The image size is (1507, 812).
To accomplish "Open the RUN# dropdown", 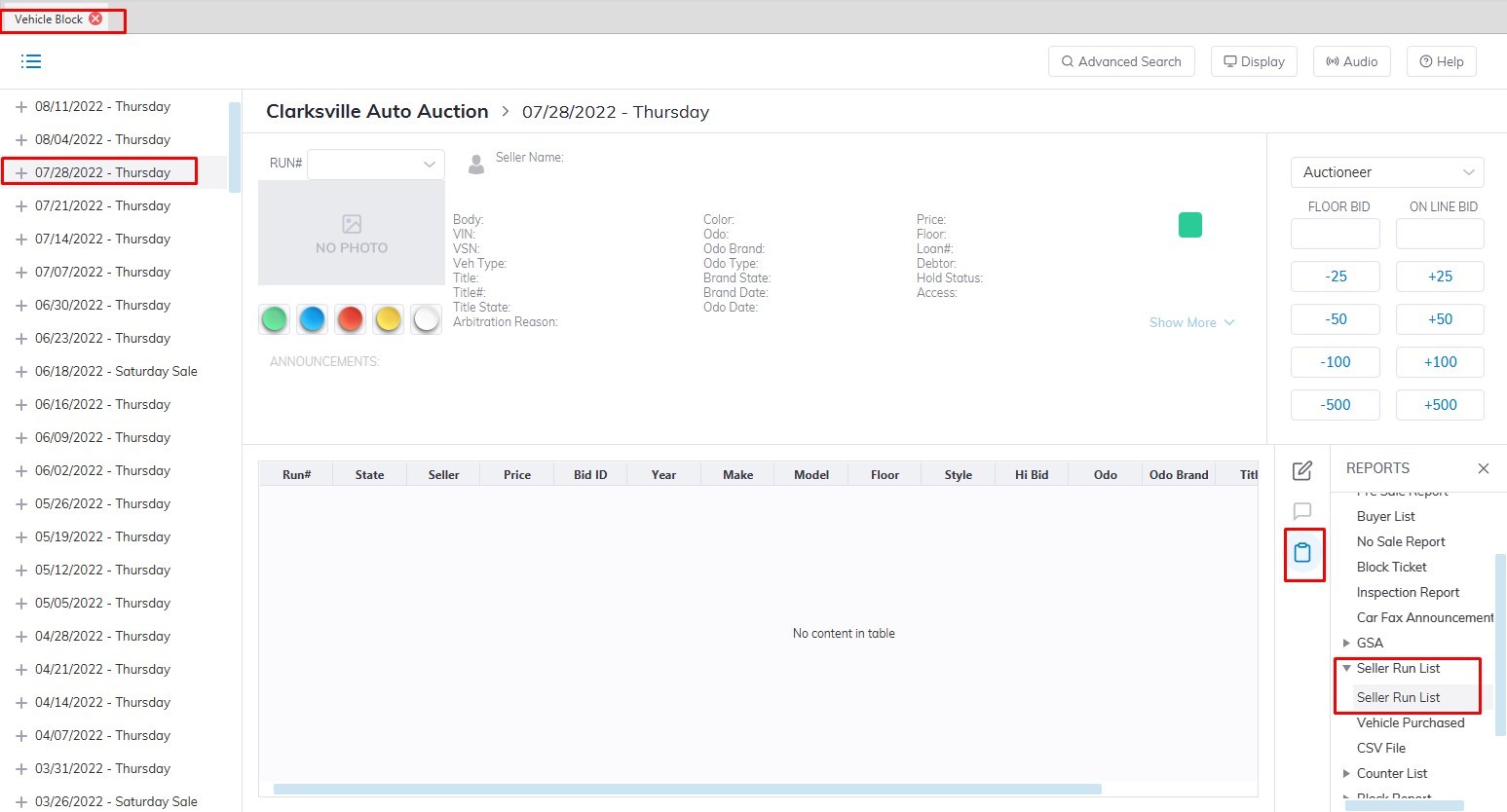I will coord(376,165).
